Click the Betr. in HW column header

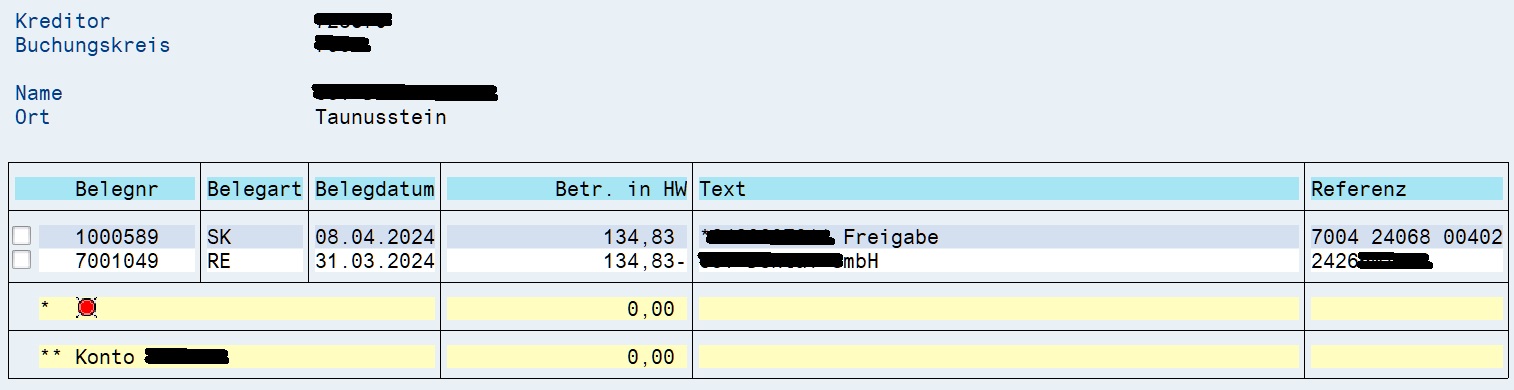click(567, 189)
